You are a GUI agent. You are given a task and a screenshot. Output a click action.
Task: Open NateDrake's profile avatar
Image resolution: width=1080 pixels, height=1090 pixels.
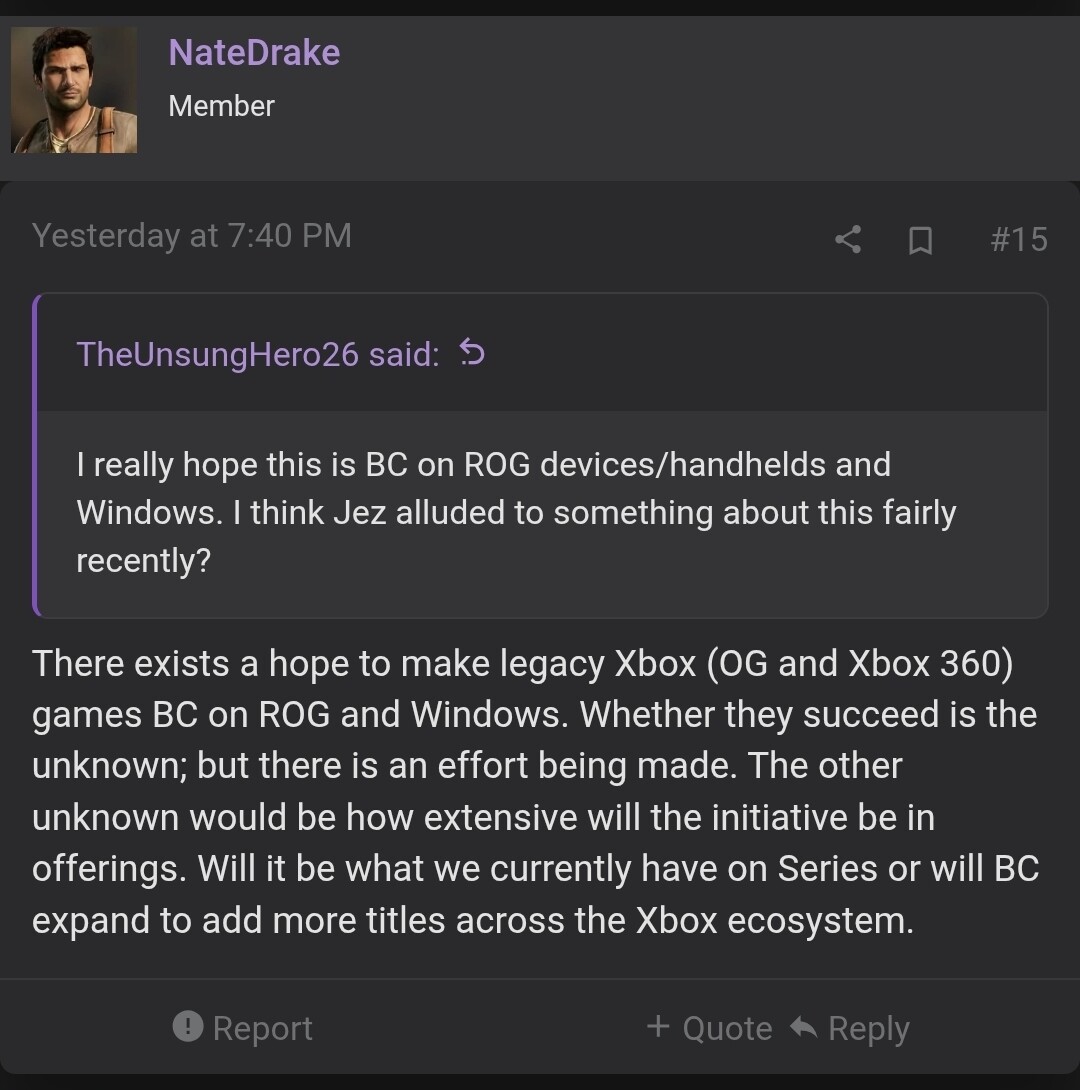[74, 90]
